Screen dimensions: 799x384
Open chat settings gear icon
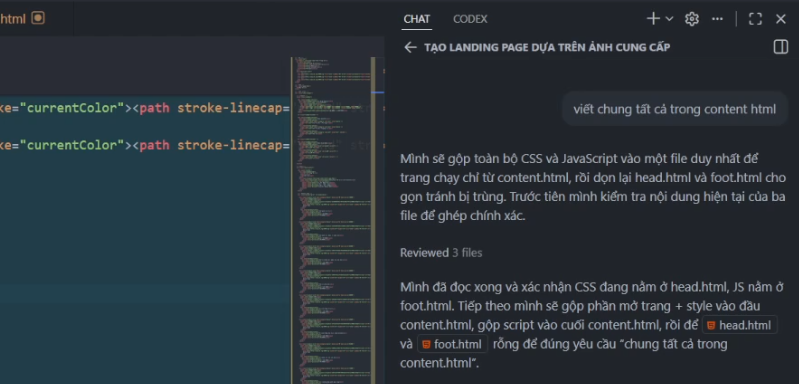click(x=691, y=19)
